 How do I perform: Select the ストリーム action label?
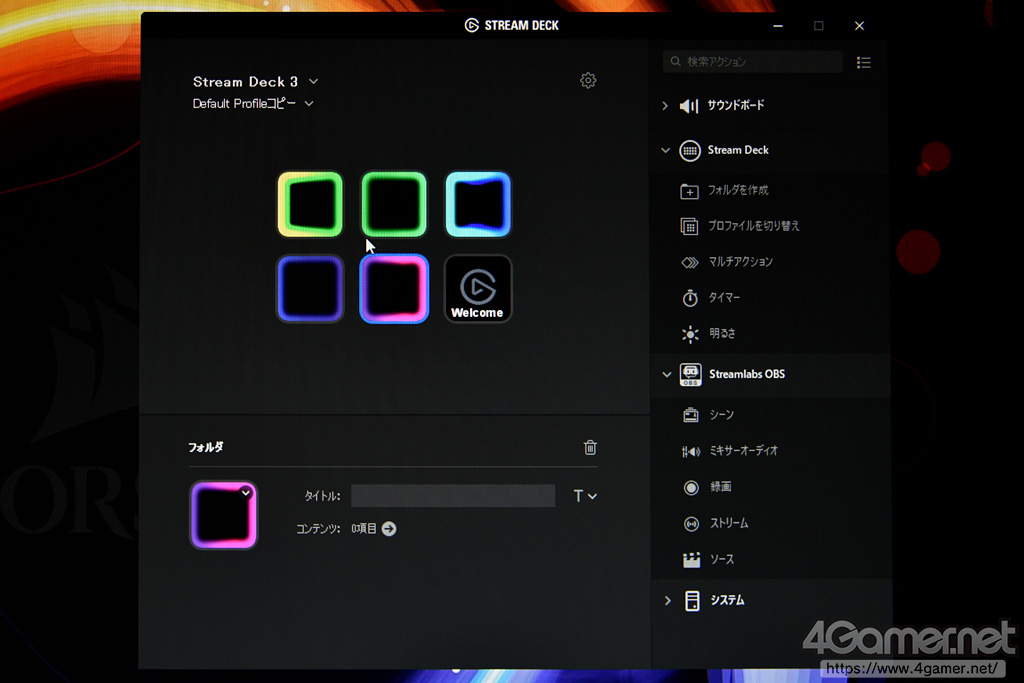click(x=729, y=523)
